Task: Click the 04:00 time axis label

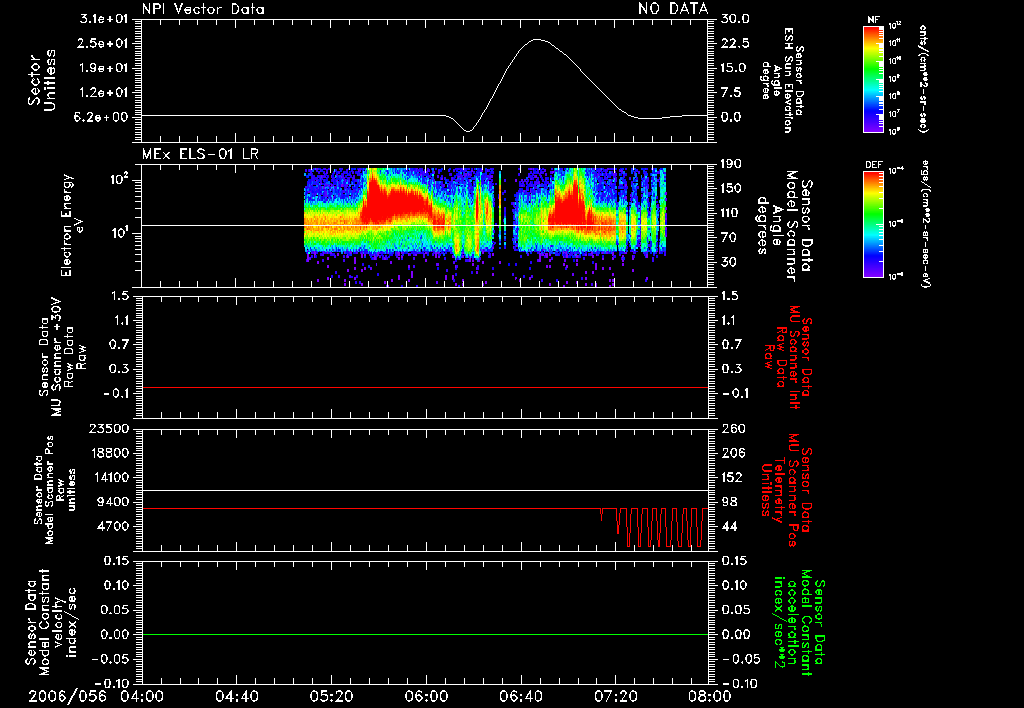Action: [142, 696]
